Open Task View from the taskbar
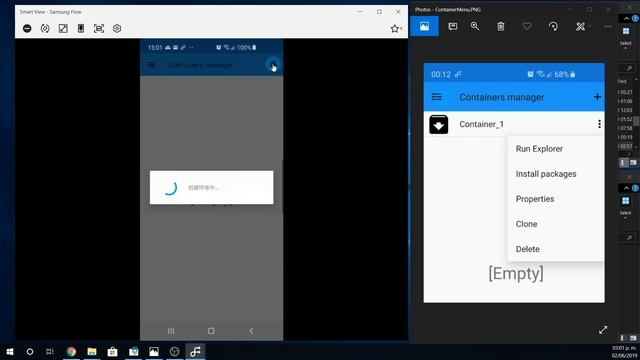 (x=50, y=351)
